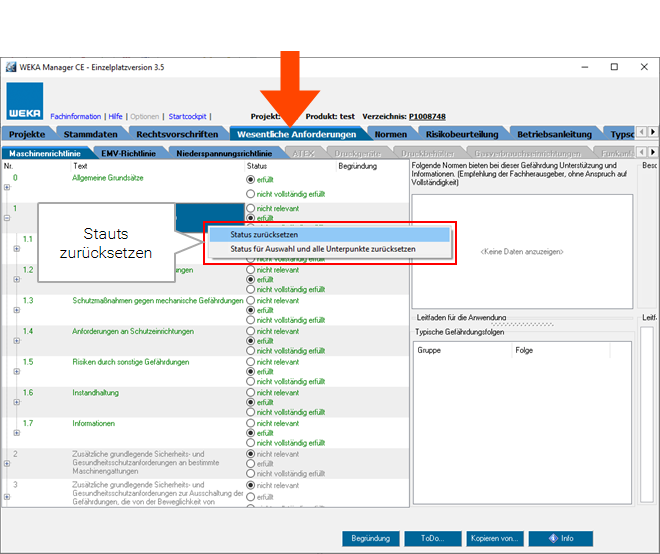The image size is (660, 554).
Task: Click the Gruppe column header
Action: [x=429, y=351]
